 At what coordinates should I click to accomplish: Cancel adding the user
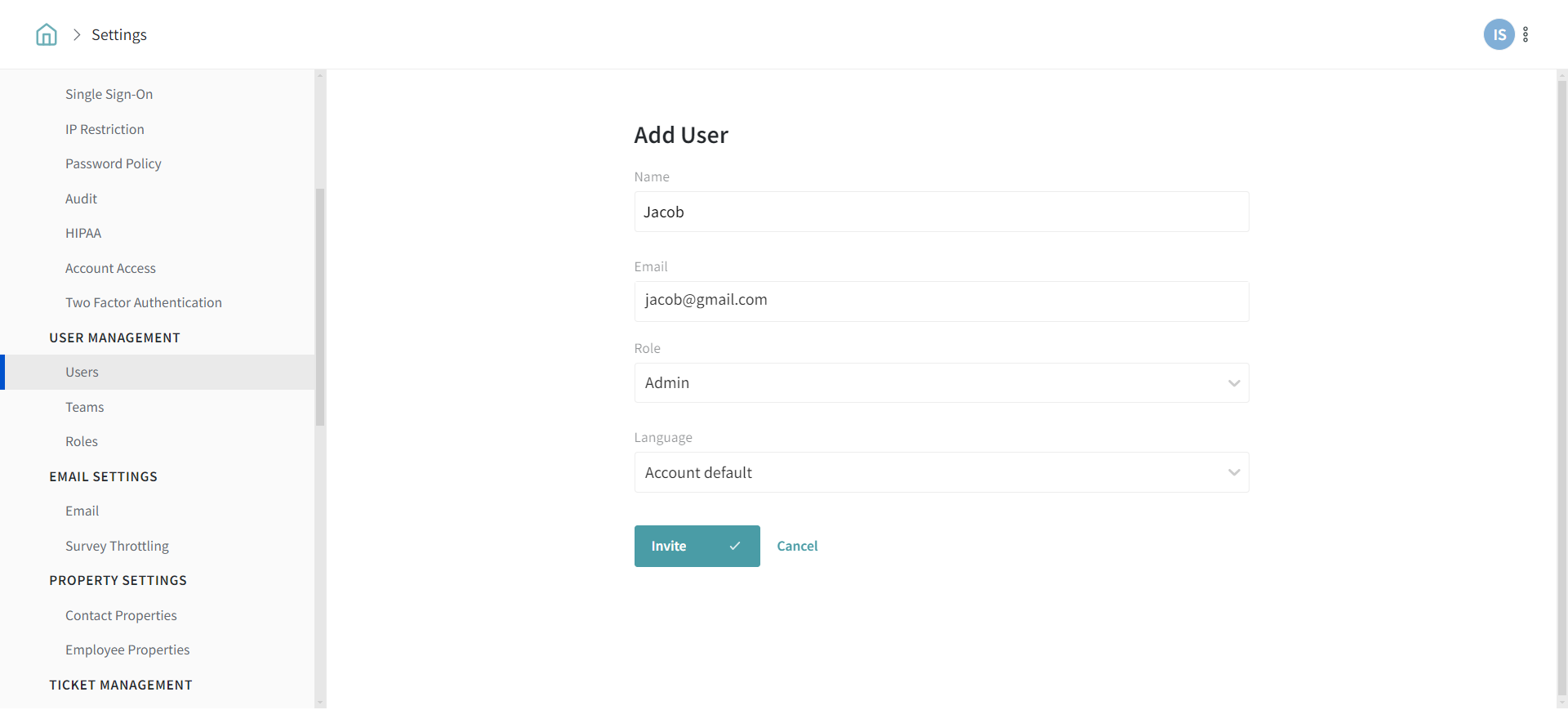(x=796, y=547)
